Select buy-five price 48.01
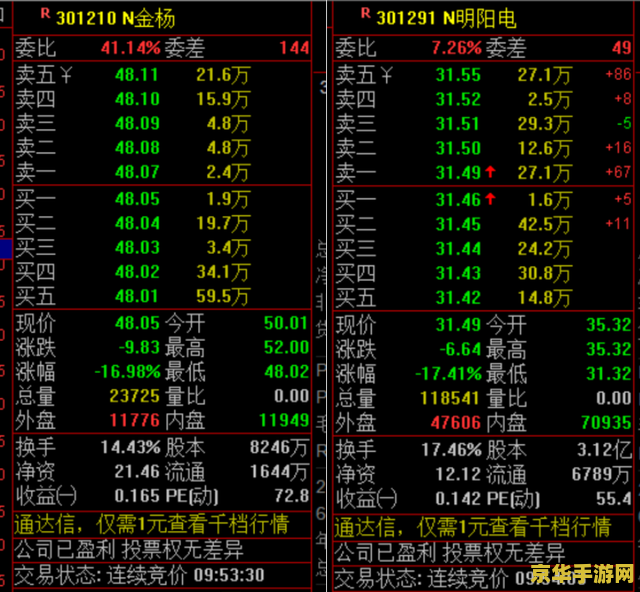The height and width of the screenshot is (592, 640). coord(137,296)
